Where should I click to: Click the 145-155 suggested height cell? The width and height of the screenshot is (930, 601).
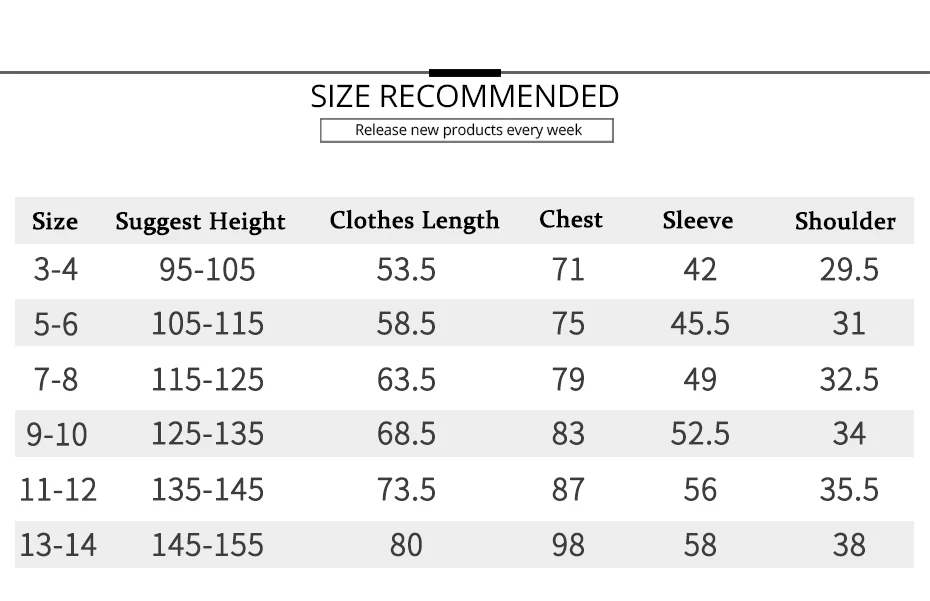208,545
